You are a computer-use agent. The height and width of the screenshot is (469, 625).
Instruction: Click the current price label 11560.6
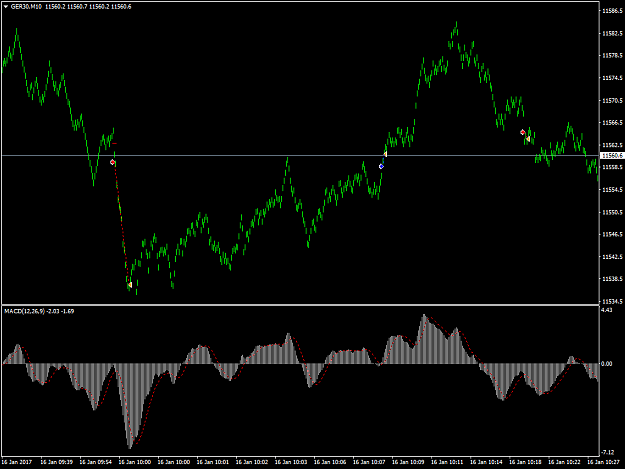[x=612, y=156]
